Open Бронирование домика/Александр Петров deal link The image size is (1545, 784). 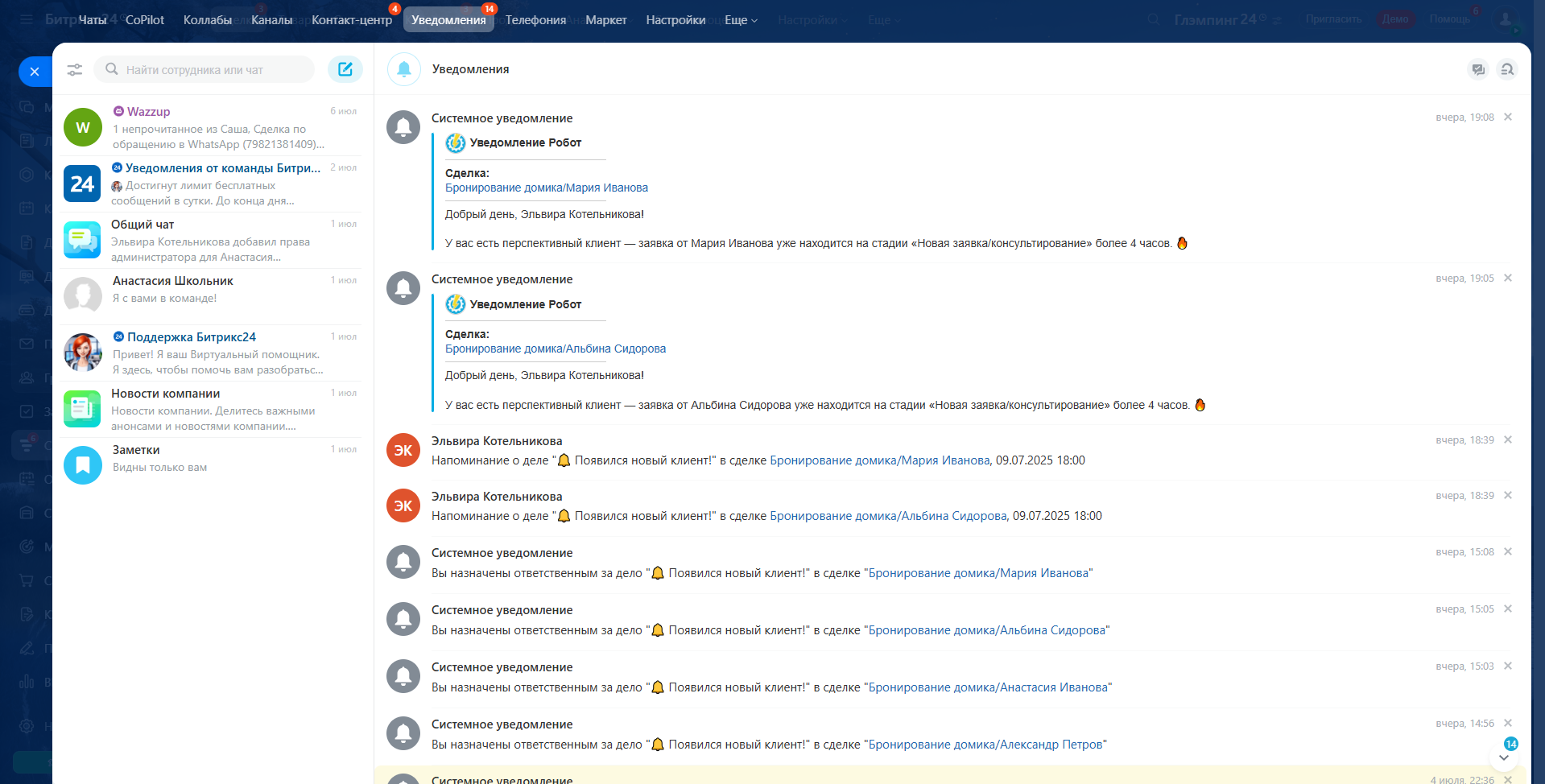pos(987,745)
